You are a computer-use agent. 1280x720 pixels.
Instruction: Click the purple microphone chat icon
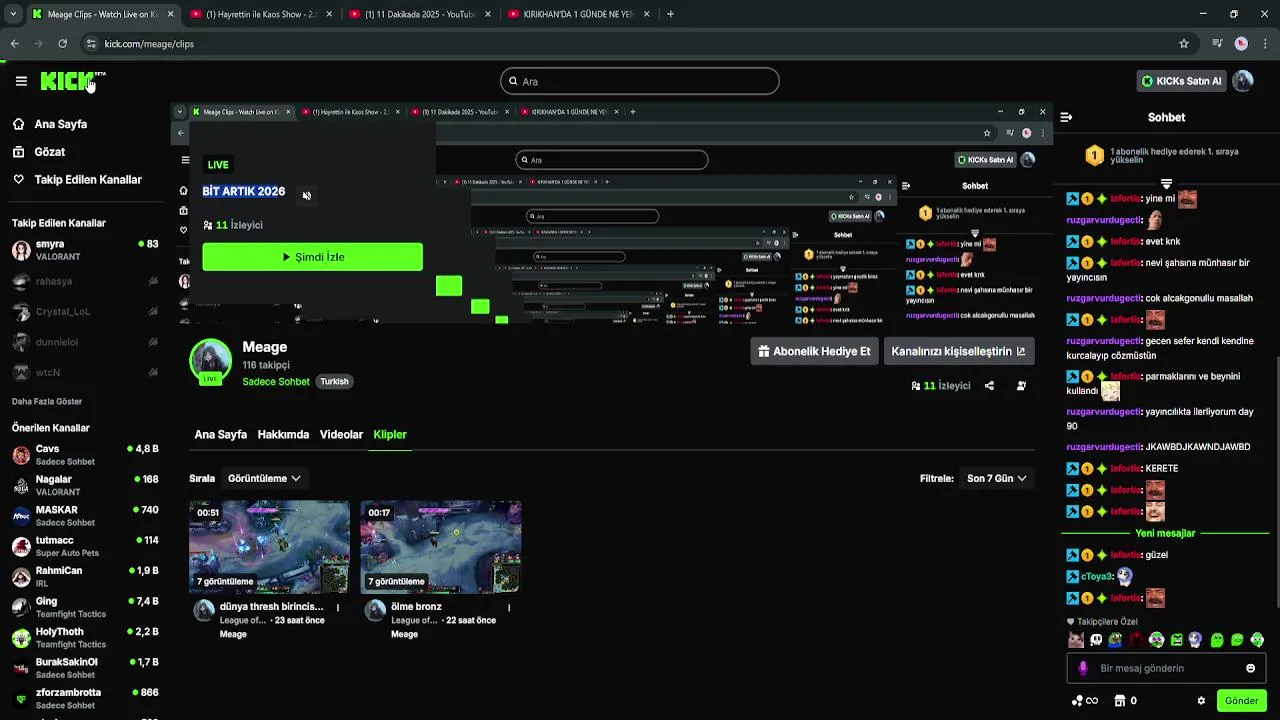(x=1082, y=668)
